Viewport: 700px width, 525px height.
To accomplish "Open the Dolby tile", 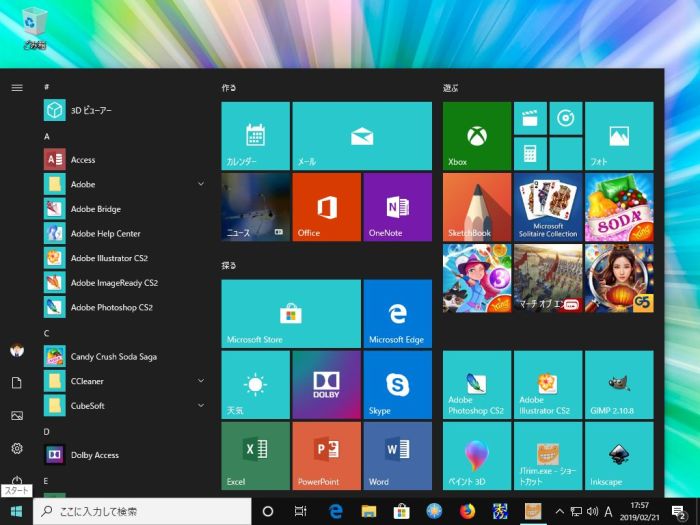I will click(326, 385).
